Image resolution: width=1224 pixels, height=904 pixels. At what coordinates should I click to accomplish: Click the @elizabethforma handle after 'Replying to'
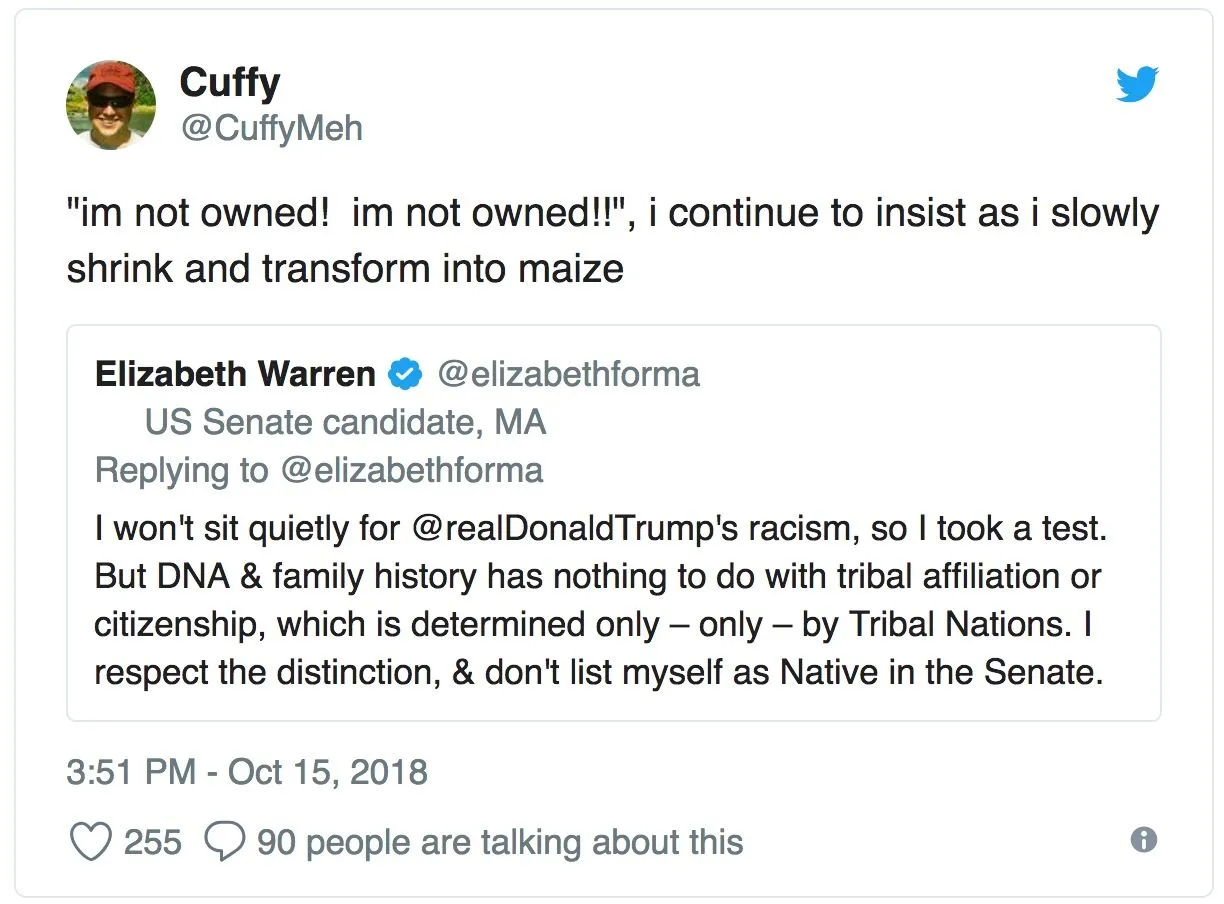coord(412,471)
